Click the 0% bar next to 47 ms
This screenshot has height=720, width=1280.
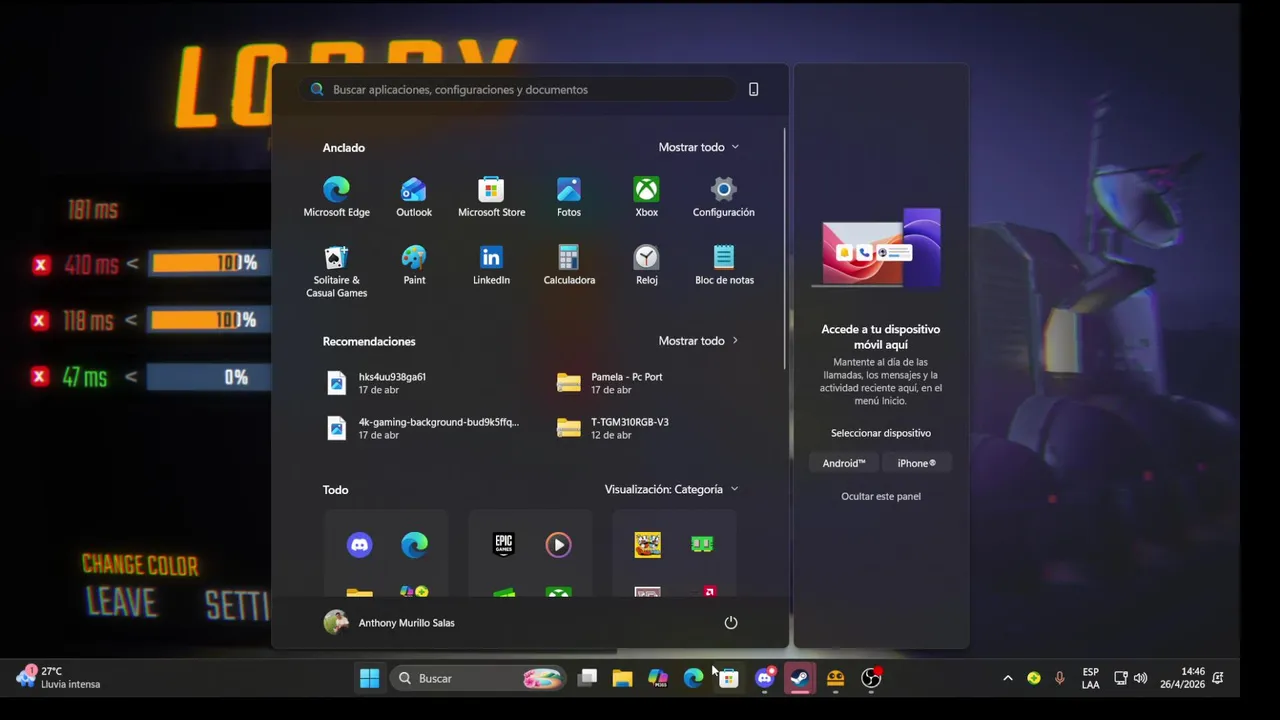(x=208, y=377)
